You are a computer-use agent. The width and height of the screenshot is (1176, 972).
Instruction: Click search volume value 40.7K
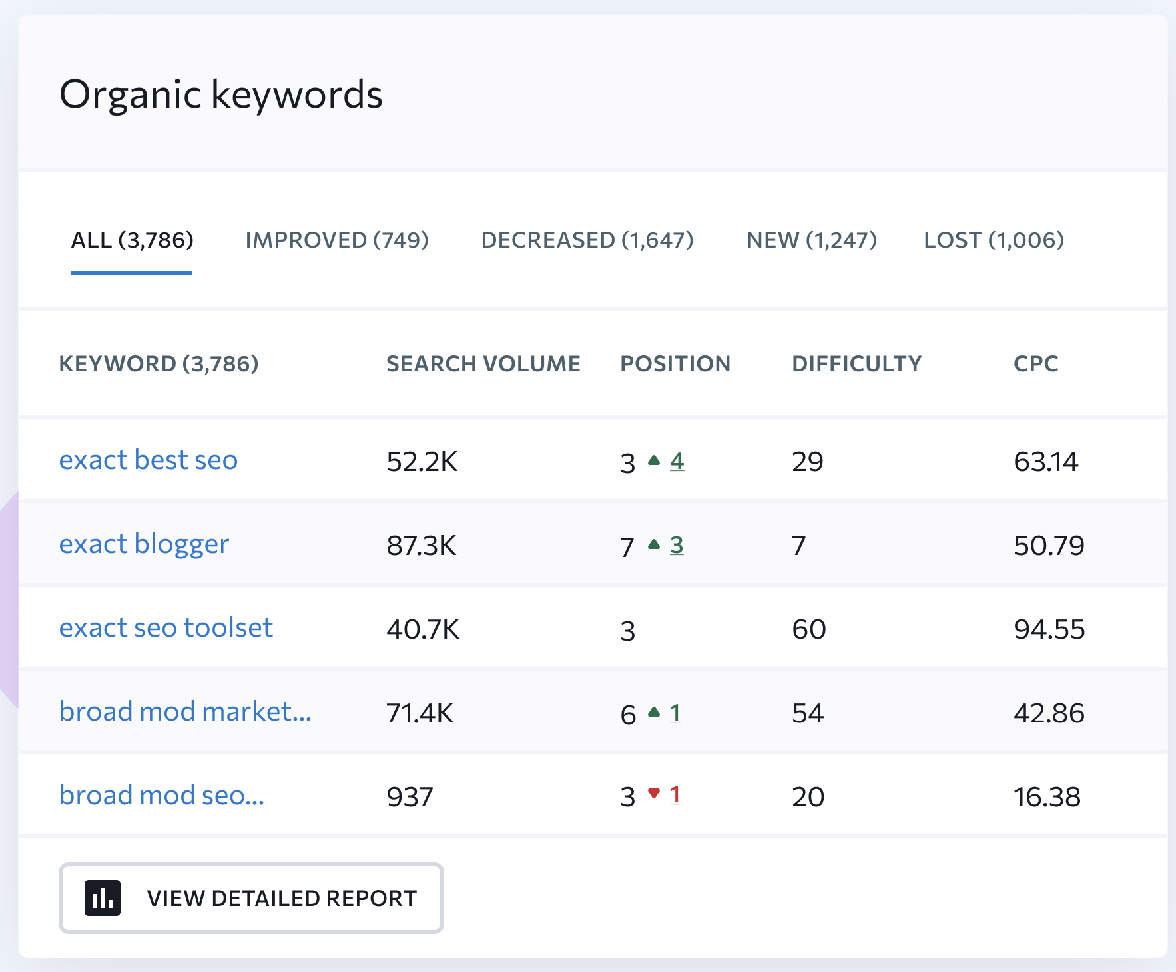point(423,629)
